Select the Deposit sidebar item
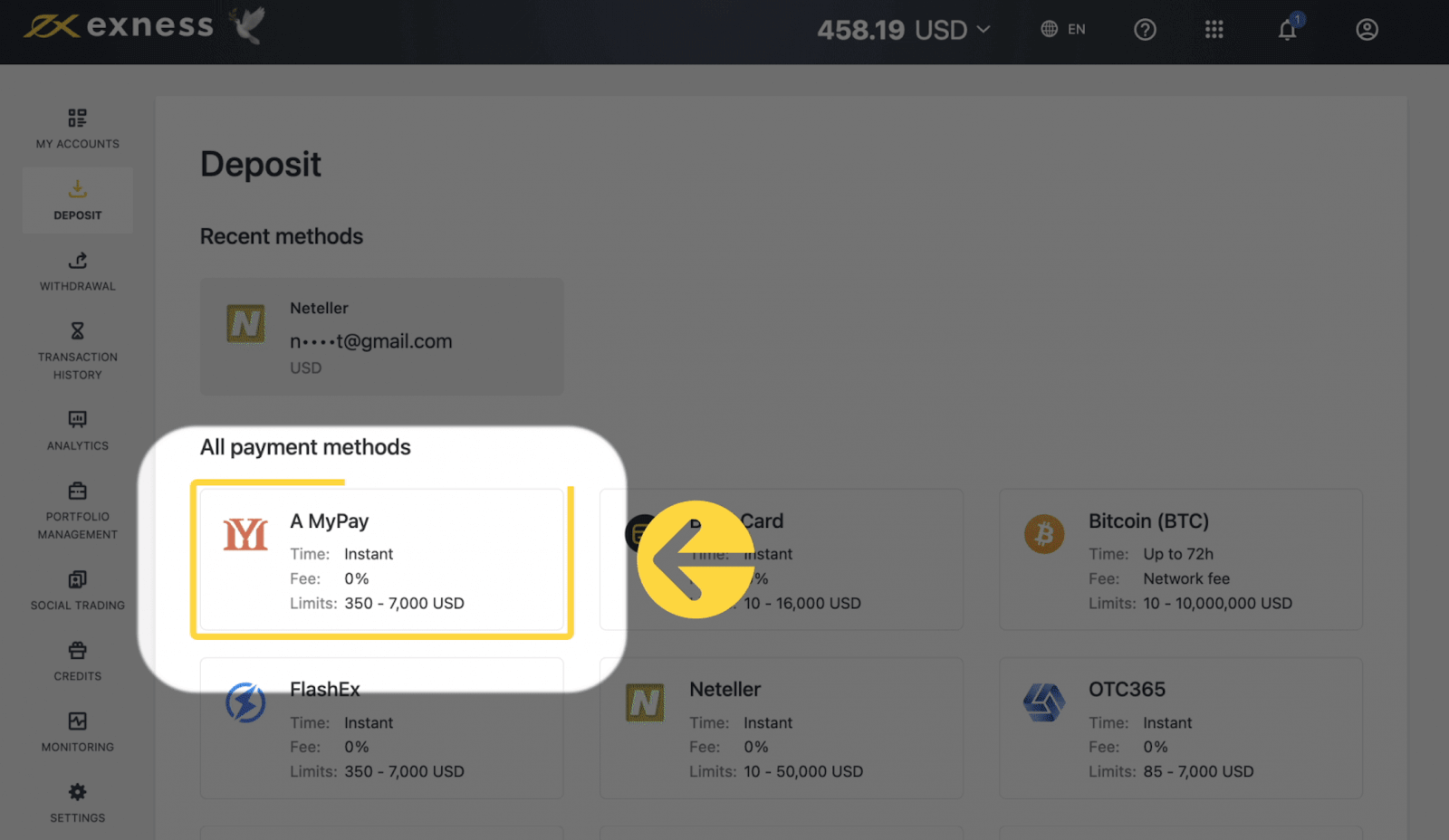This screenshot has height=840, width=1449. coord(78,200)
